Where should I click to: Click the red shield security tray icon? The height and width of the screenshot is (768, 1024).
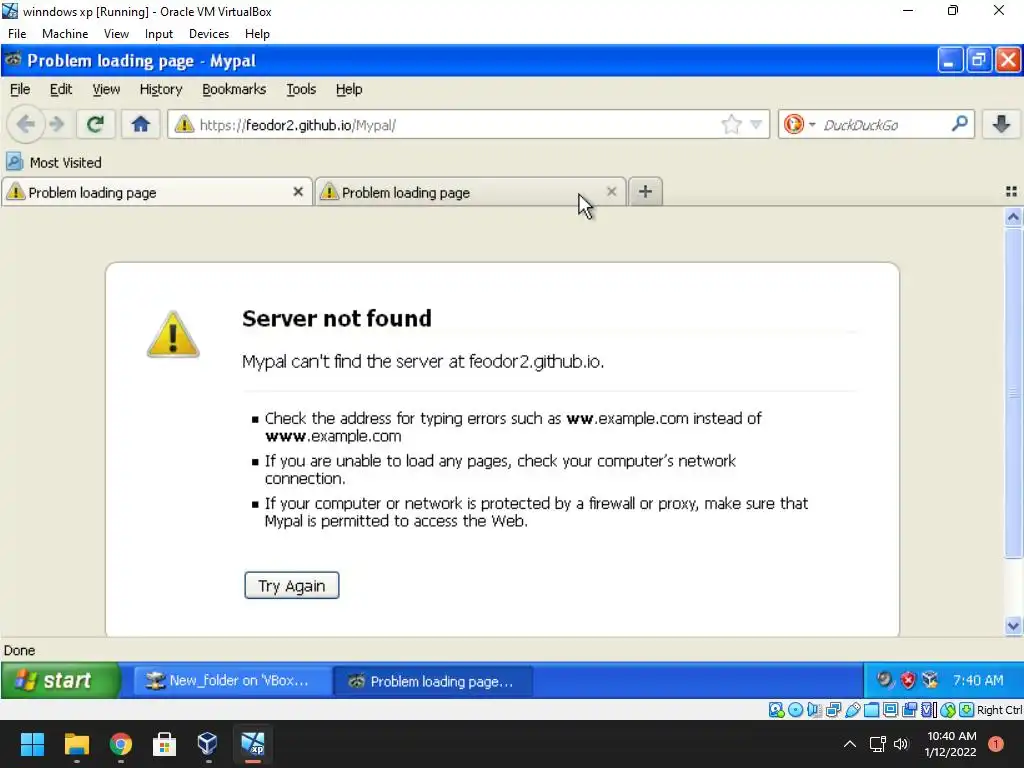click(908, 680)
